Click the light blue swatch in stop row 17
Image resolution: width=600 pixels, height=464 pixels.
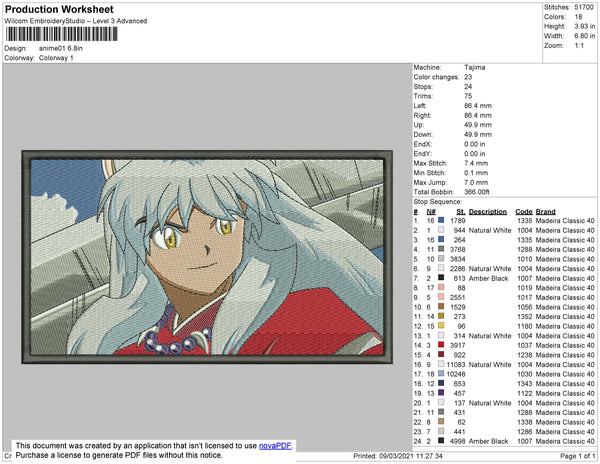coord(441,374)
